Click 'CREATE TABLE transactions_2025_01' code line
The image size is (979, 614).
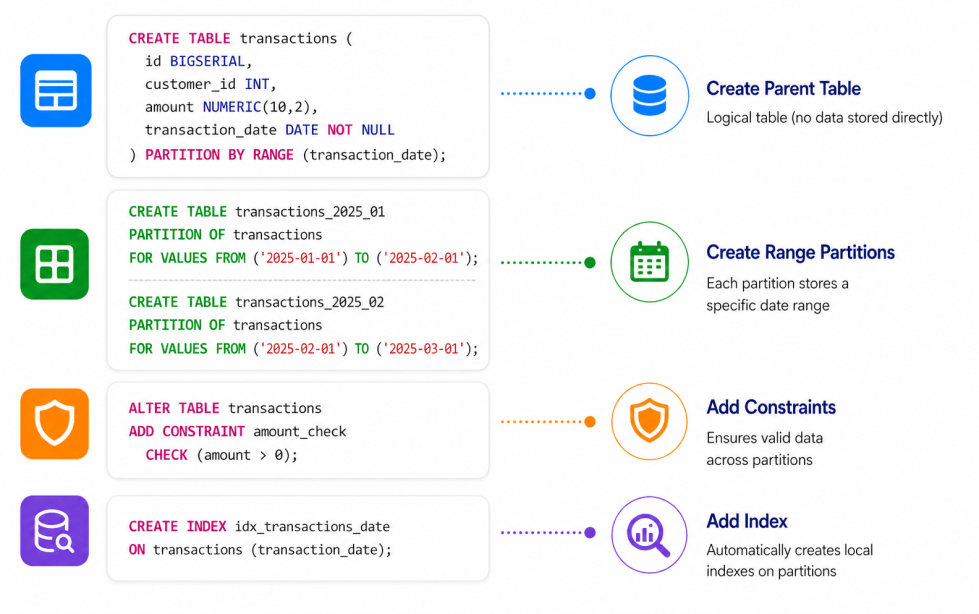[x=257, y=212]
